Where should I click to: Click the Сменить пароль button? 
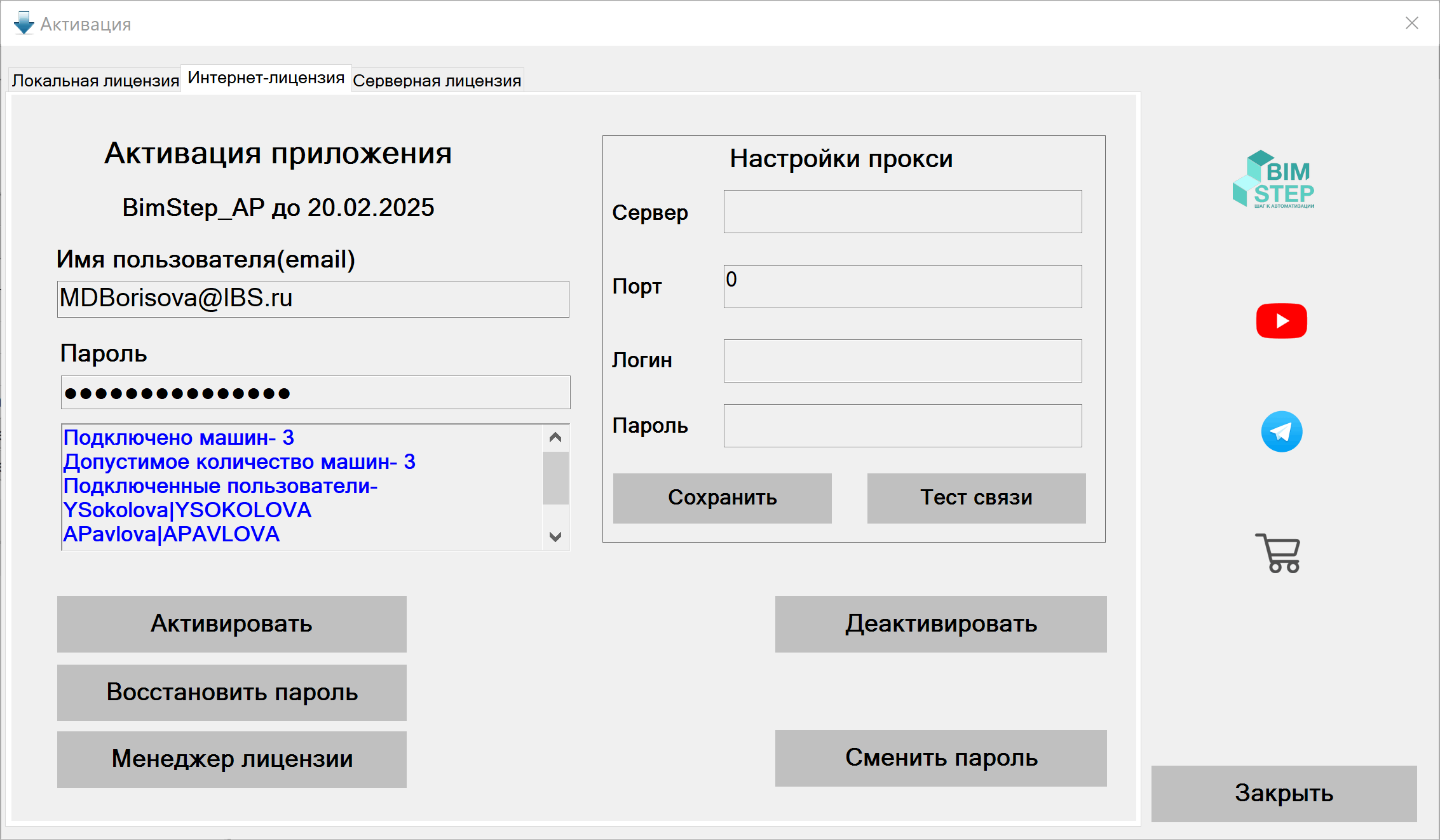941,758
